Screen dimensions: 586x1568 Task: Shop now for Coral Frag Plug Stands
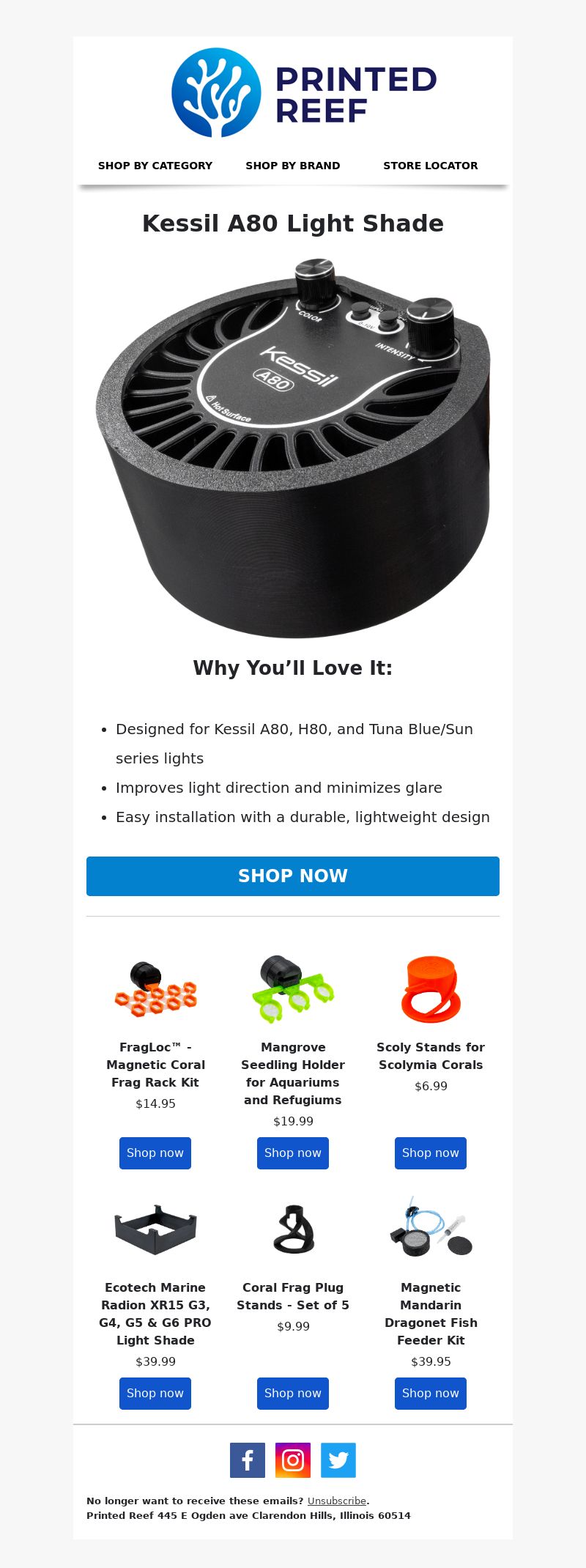tap(293, 1394)
